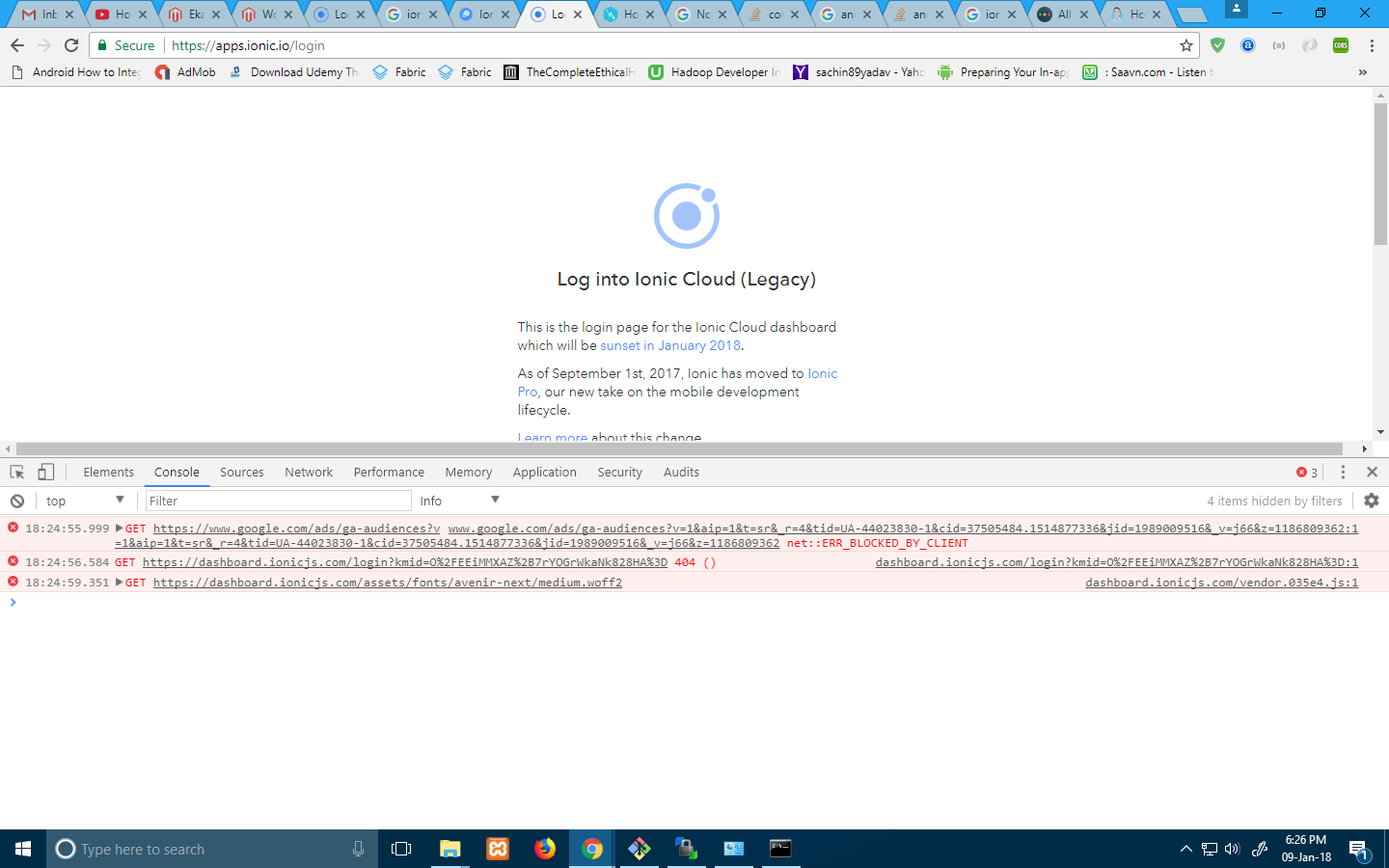Click the microphone in Windows search
The height and width of the screenshot is (868, 1389).
click(x=358, y=849)
